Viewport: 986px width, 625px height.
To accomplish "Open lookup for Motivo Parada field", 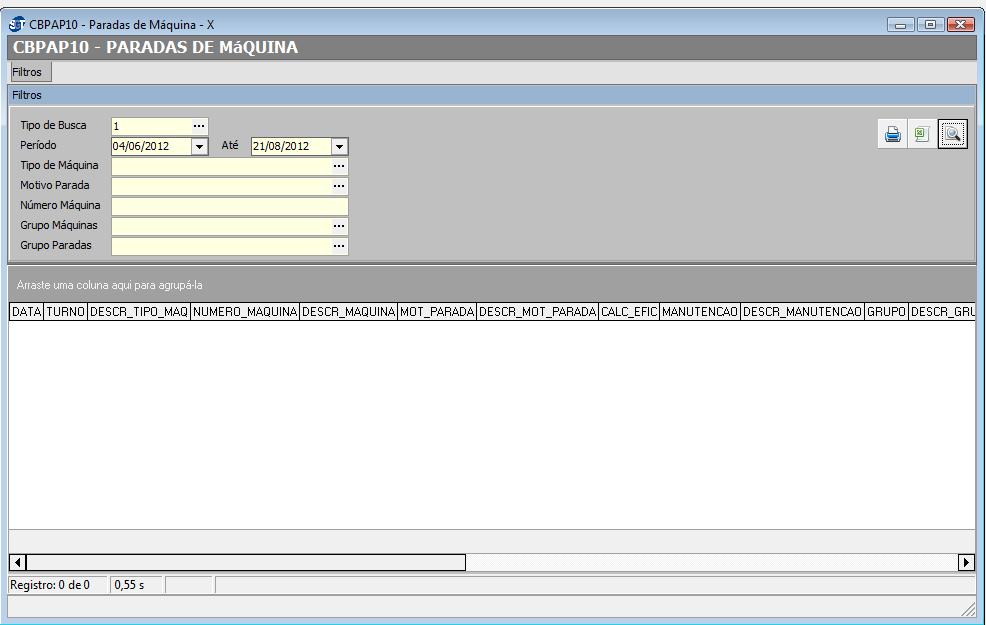I will tap(339, 186).
